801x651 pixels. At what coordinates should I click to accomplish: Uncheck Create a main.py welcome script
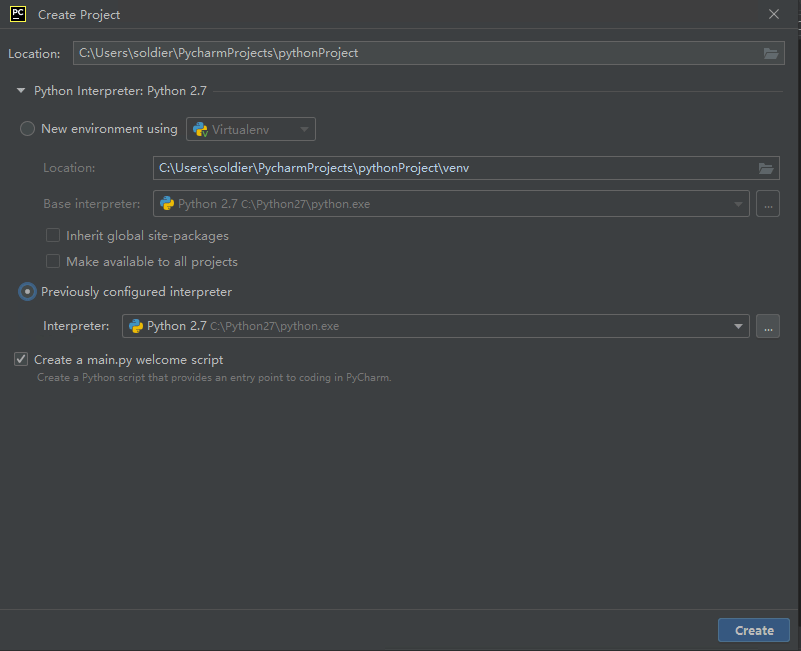21,360
